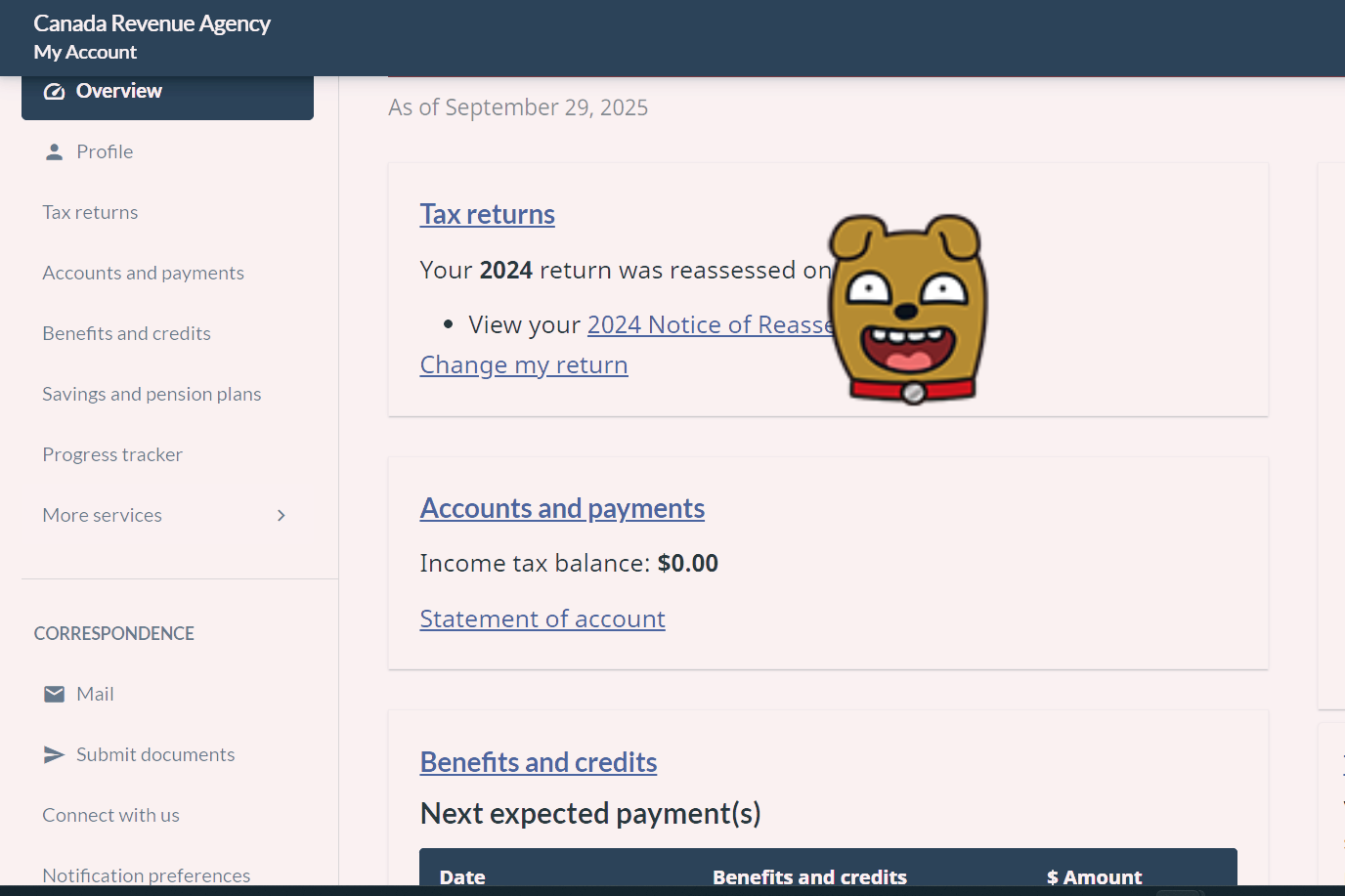Click the income tax balance $0.00 value

(x=688, y=563)
